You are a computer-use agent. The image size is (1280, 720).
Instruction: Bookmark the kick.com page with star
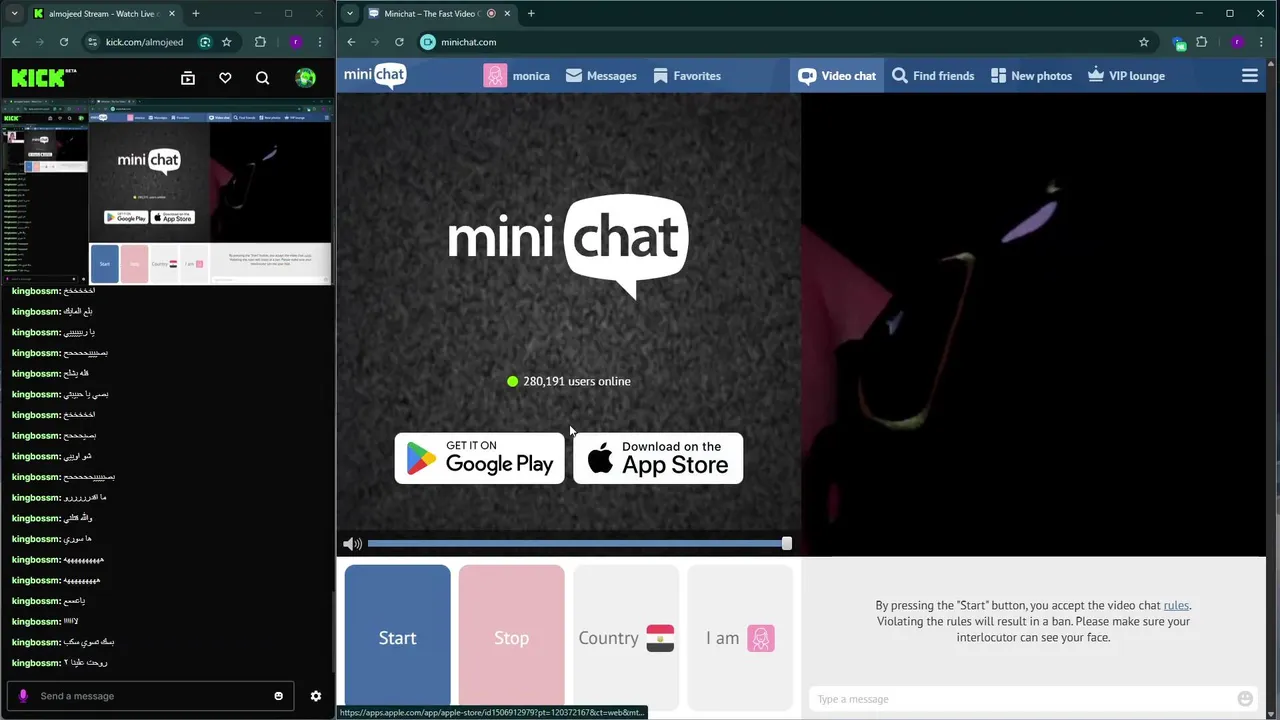[227, 42]
